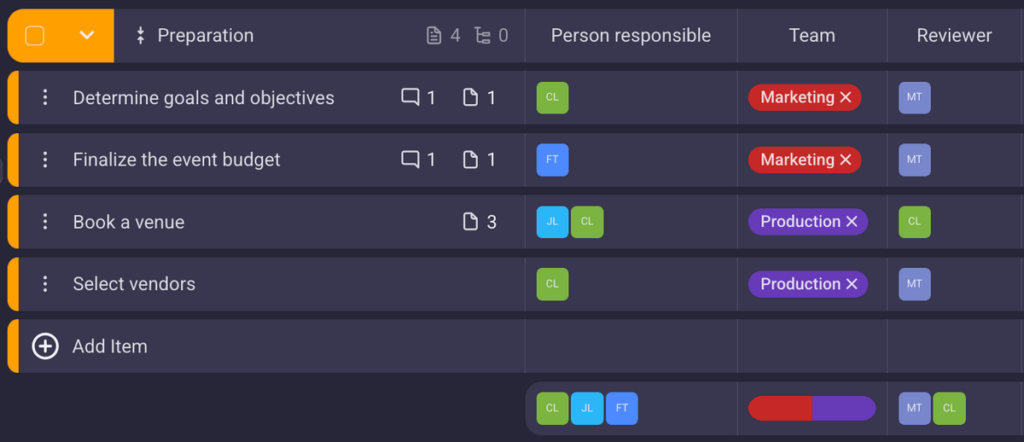1024x442 pixels.
Task: Click the plus icon next to Add Item
Action: pos(45,346)
